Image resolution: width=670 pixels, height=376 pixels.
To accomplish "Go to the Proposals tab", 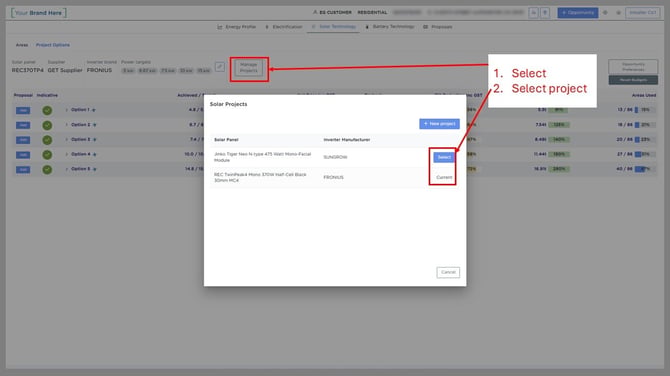I will tap(438, 26).
